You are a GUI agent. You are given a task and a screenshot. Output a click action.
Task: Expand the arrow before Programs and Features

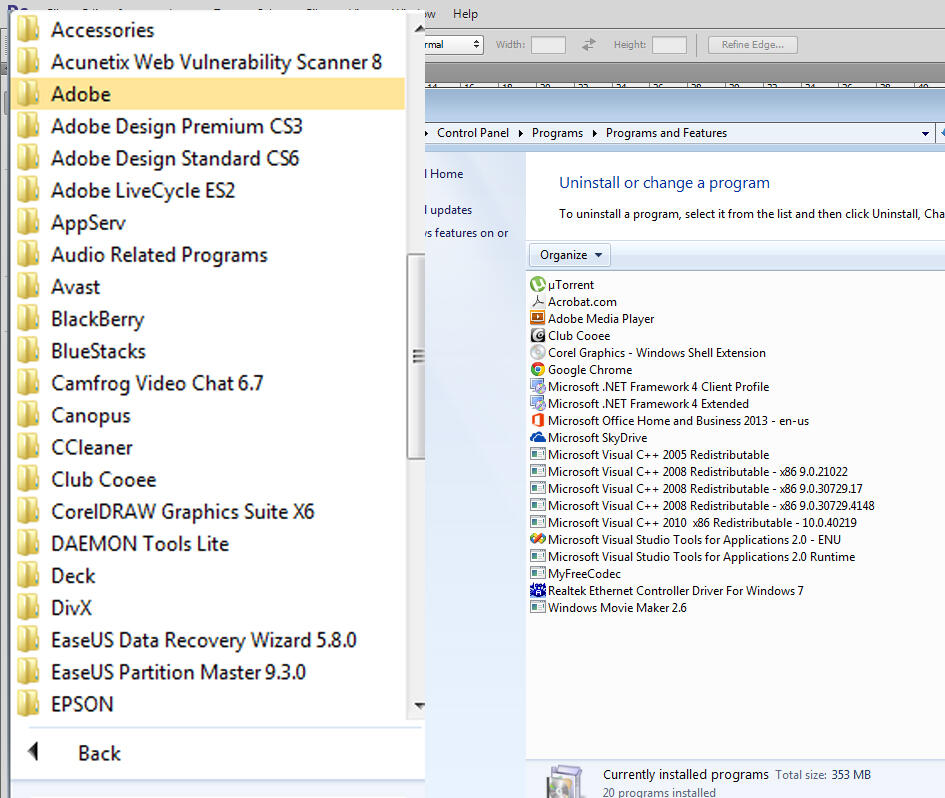[595, 133]
